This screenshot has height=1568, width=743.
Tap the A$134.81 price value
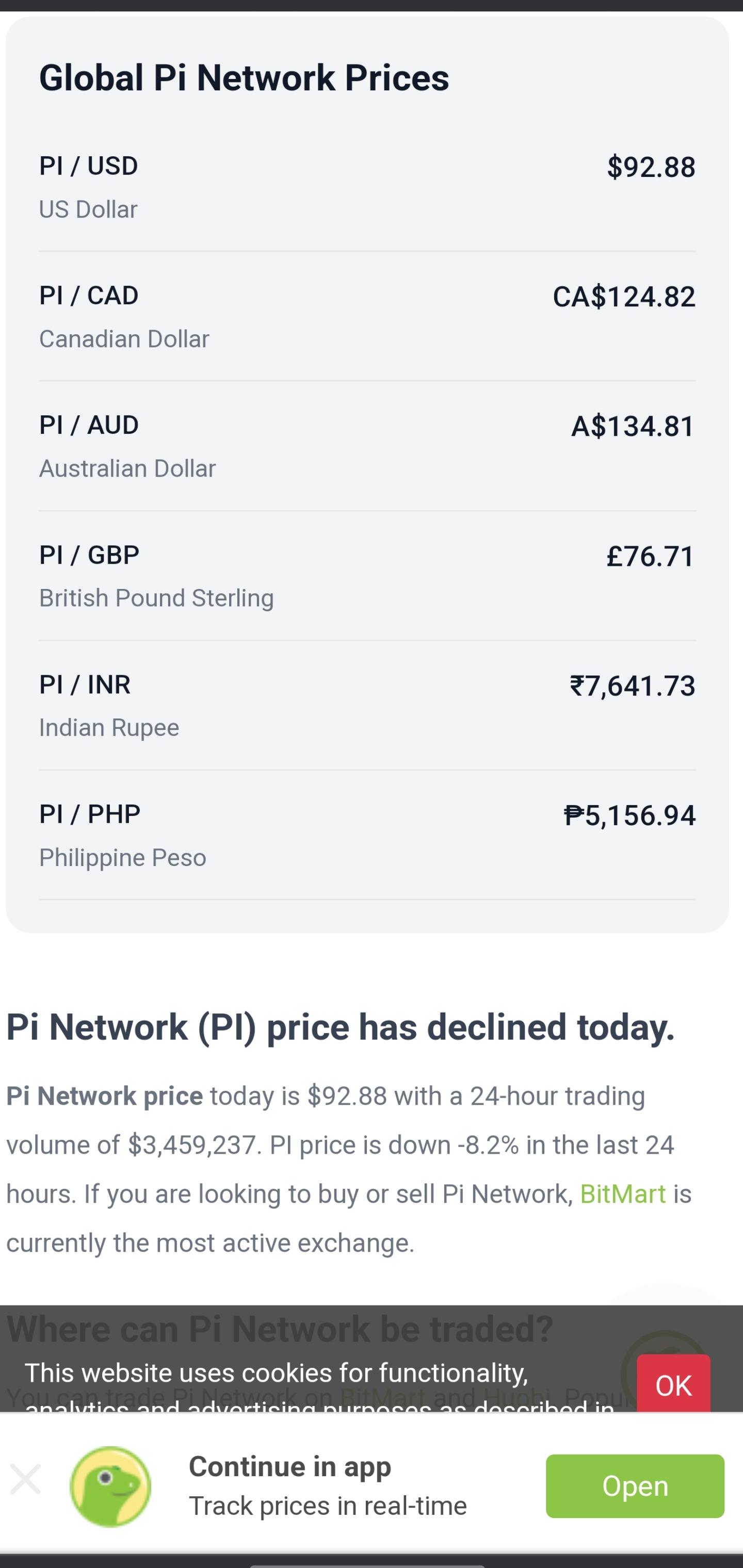pyautogui.click(x=633, y=427)
